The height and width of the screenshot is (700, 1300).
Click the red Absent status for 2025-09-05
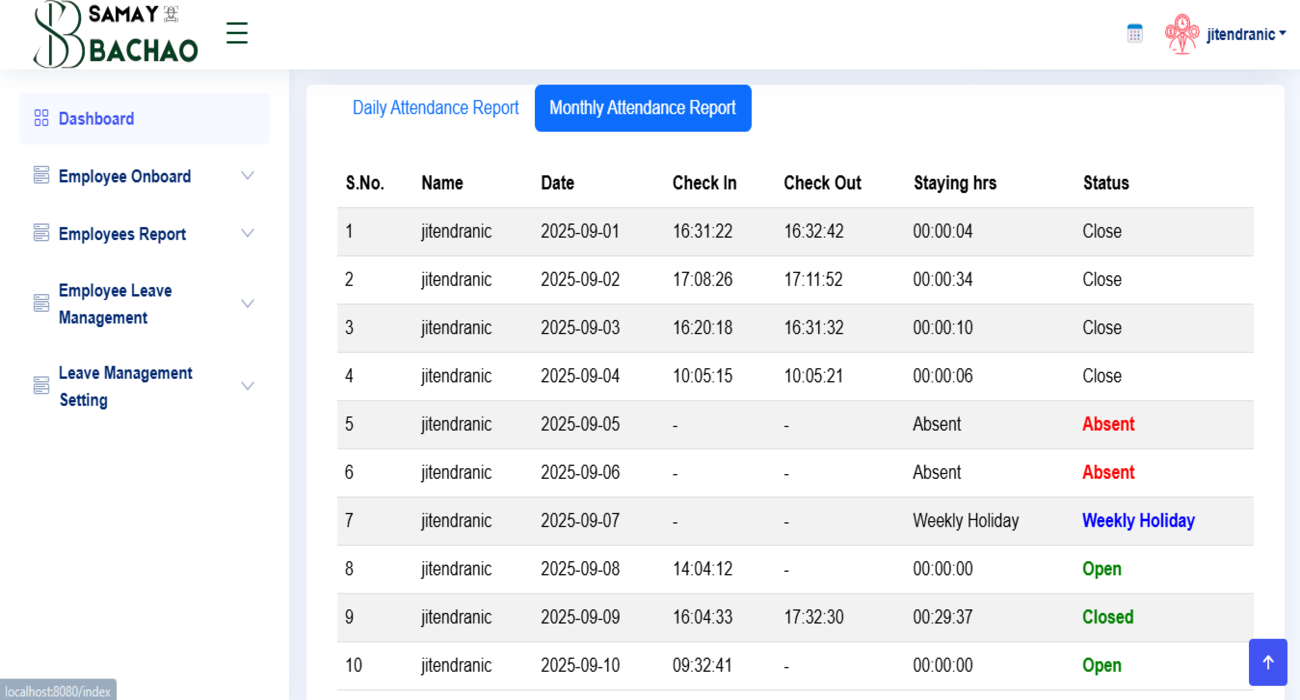[x=1108, y=424]
